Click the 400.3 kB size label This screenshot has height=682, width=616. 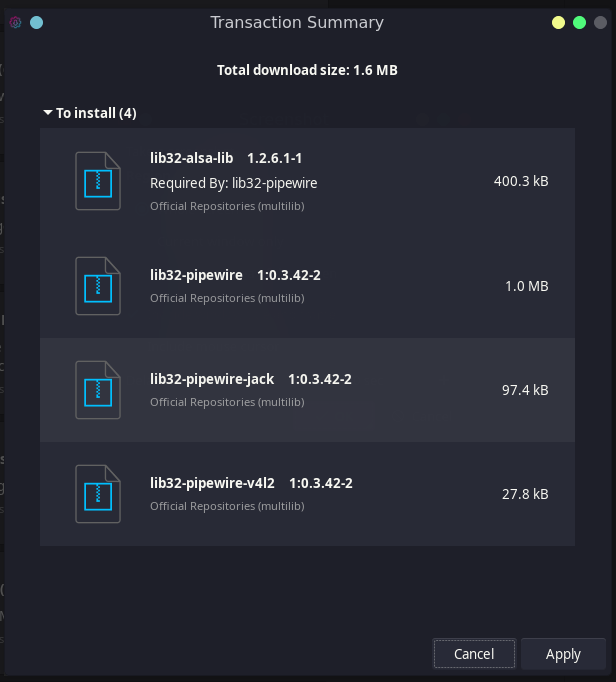pyautogui.click(x=520, y=181)
